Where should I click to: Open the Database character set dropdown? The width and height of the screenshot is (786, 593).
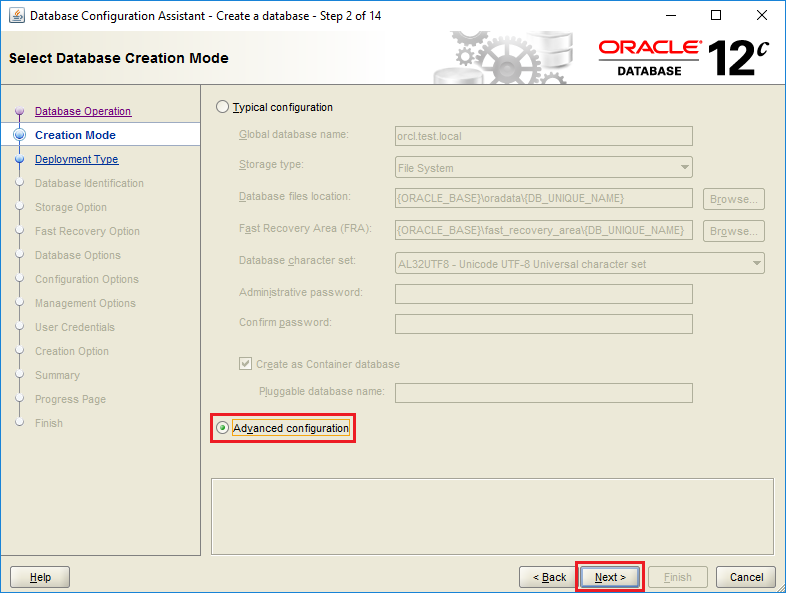pos(579,264)
